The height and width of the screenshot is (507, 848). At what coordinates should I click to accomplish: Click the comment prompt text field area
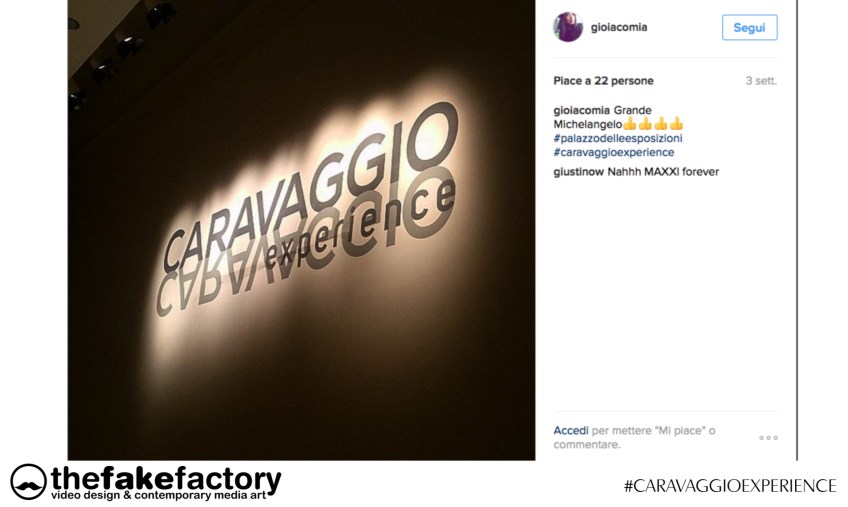tap(634, 438)
